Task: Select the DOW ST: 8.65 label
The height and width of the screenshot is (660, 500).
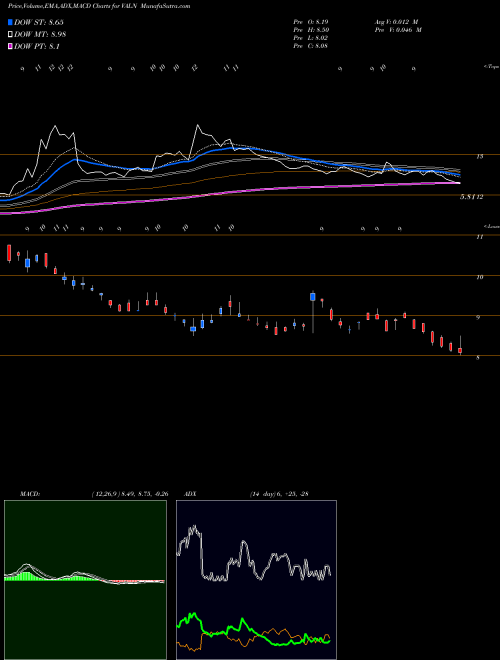Action: pos(39,22)
